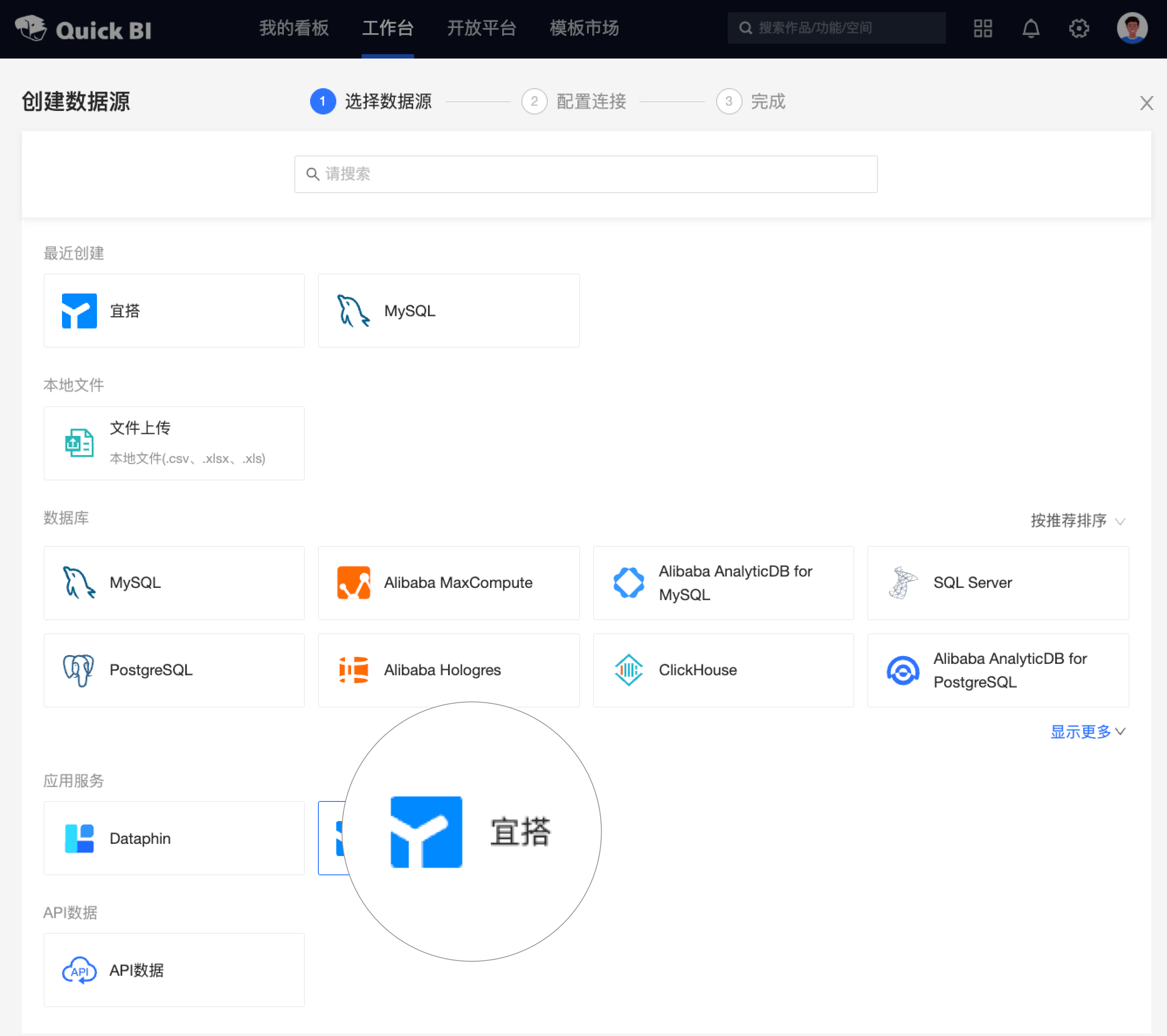Select the recently created 宜搭 card
Screen dimensions: 1167x1036
coord(174,311)
